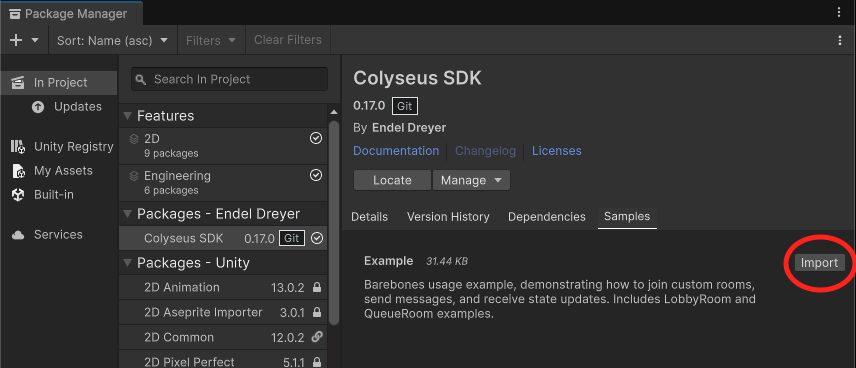The image size is (856, 368).
Task: Click the Engineering installed checkmark
Action: coord(316,175)
